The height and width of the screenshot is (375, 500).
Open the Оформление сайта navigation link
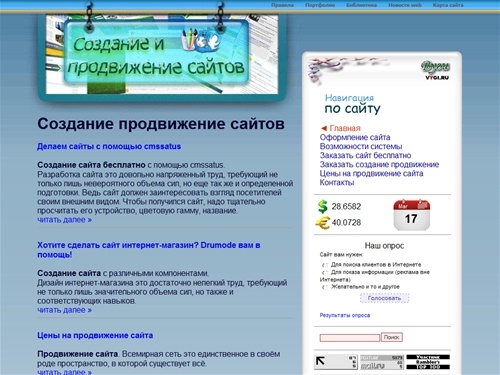(x=355, y=137)
